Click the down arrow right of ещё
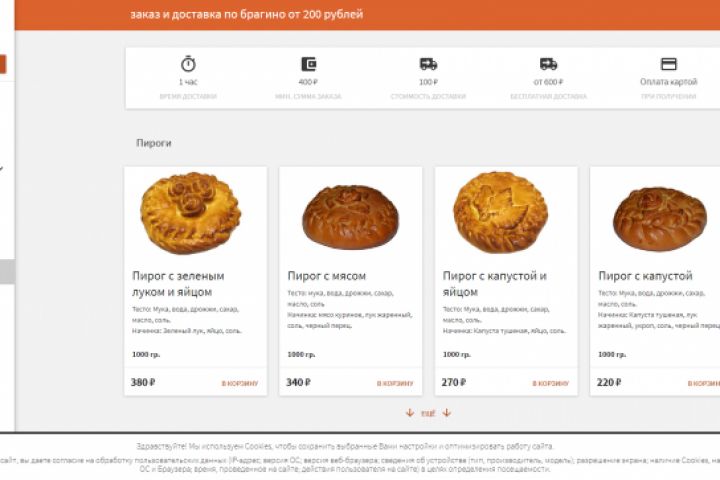 [447, 413]
